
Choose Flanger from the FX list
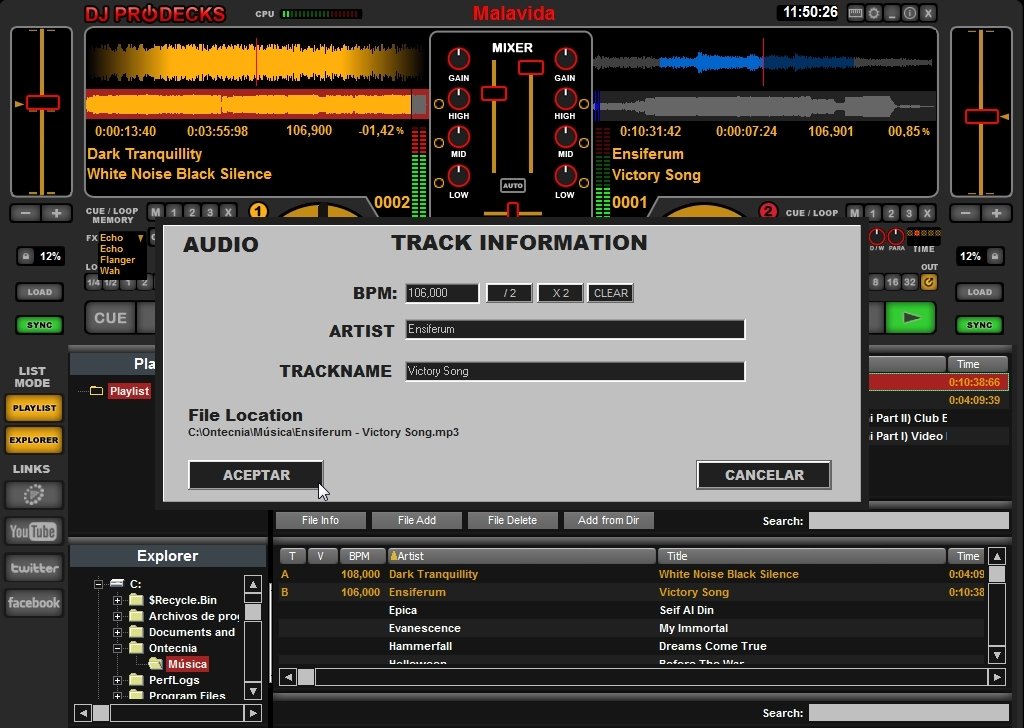click(118, 260)
